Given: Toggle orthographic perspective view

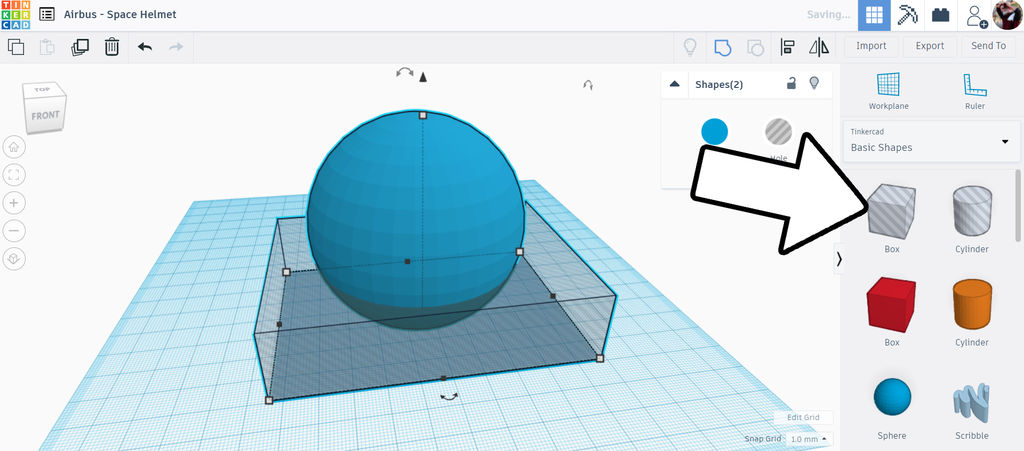Looking at the screenshot, I should [x=14, y=259].
